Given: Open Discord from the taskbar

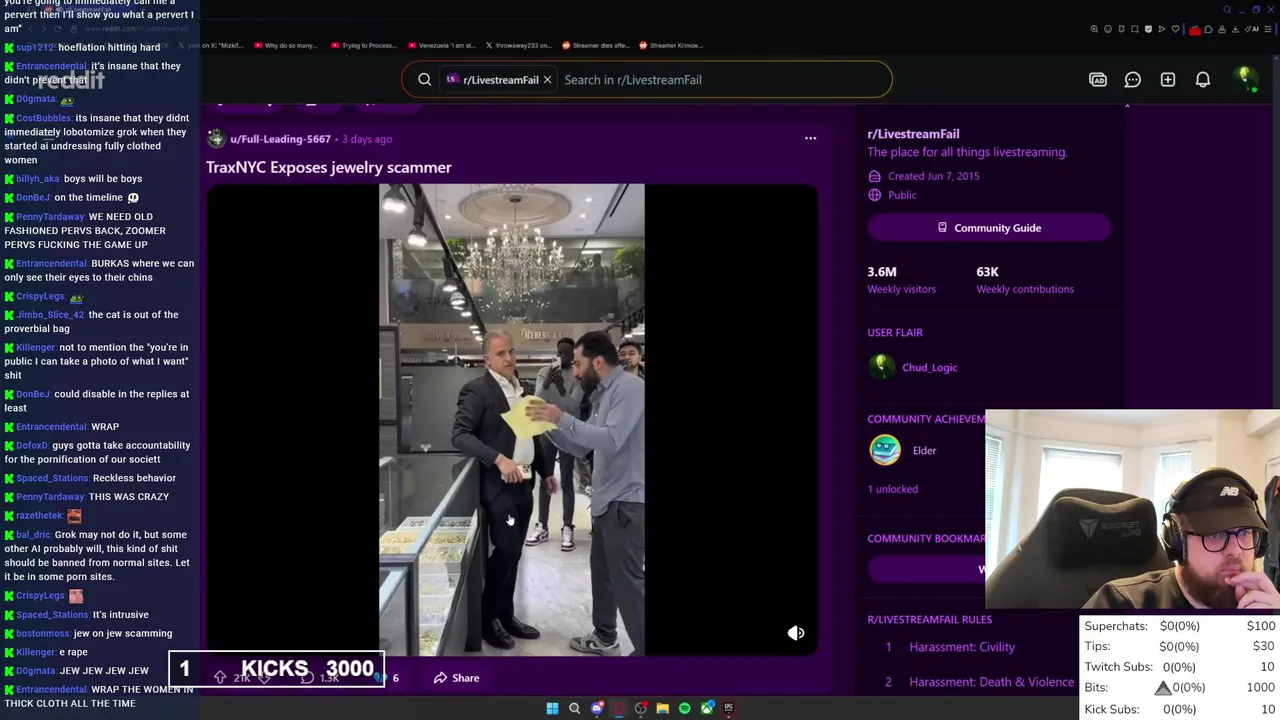Looking at the screenshot, I should 597,709.
